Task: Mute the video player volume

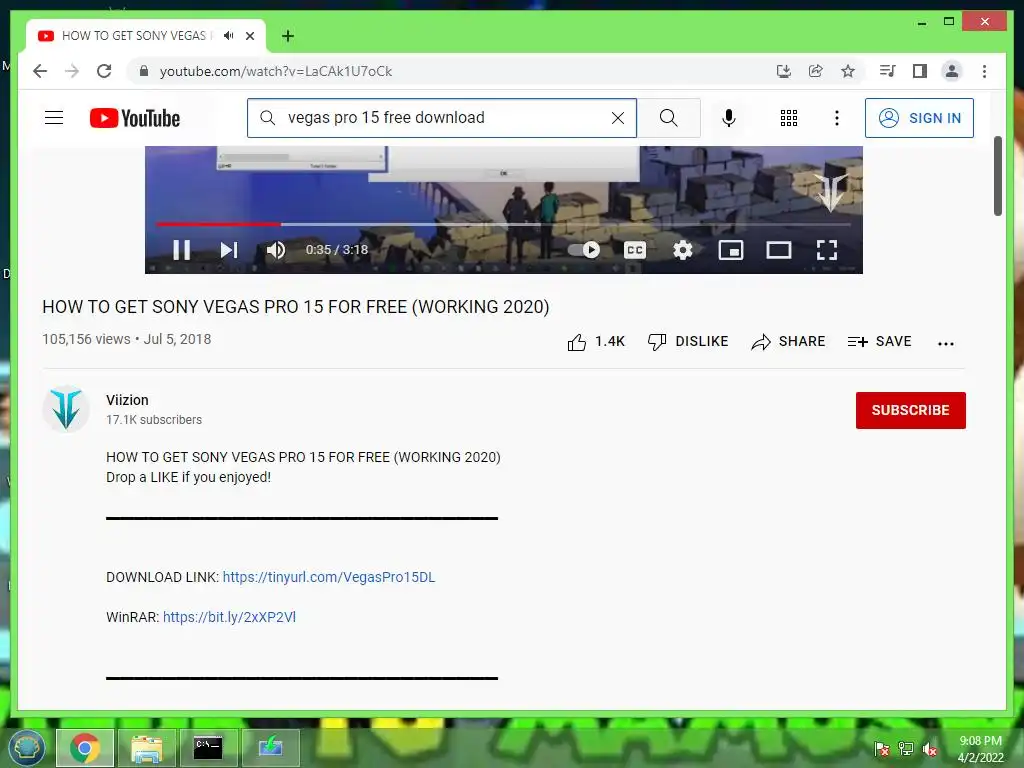Action: point(276,249)
